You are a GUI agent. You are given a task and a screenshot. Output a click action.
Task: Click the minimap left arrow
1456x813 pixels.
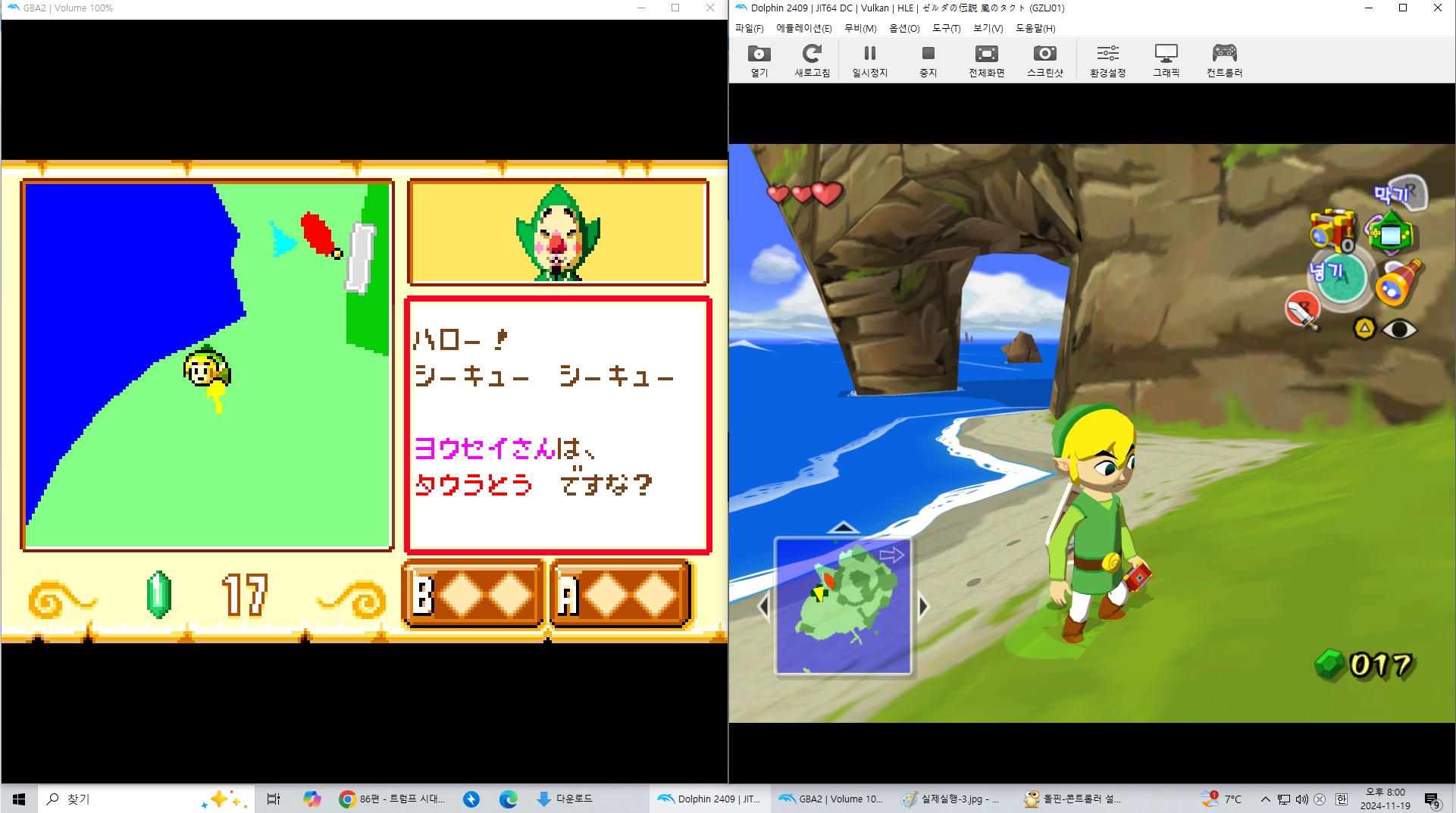763,606
